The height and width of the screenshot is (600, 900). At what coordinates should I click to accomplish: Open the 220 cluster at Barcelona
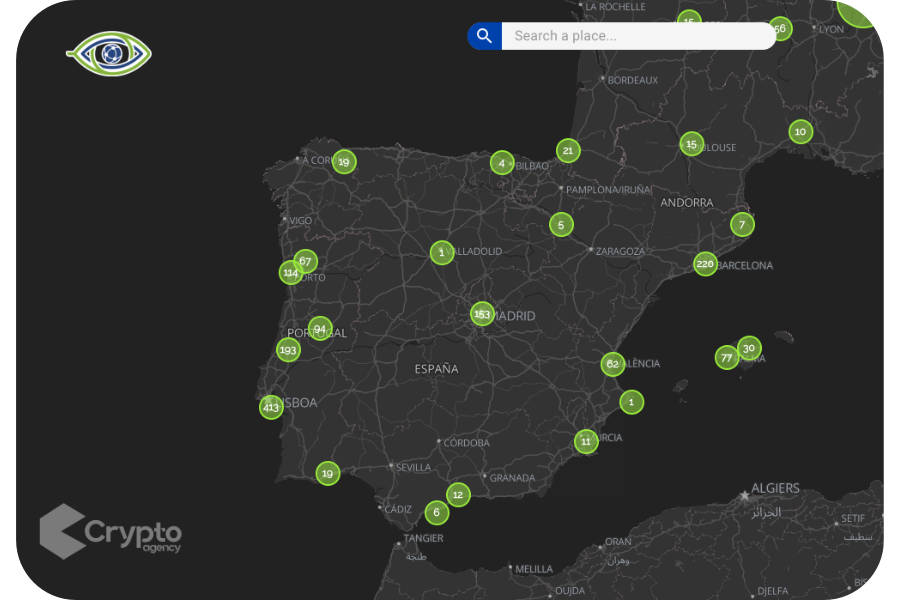706,264
